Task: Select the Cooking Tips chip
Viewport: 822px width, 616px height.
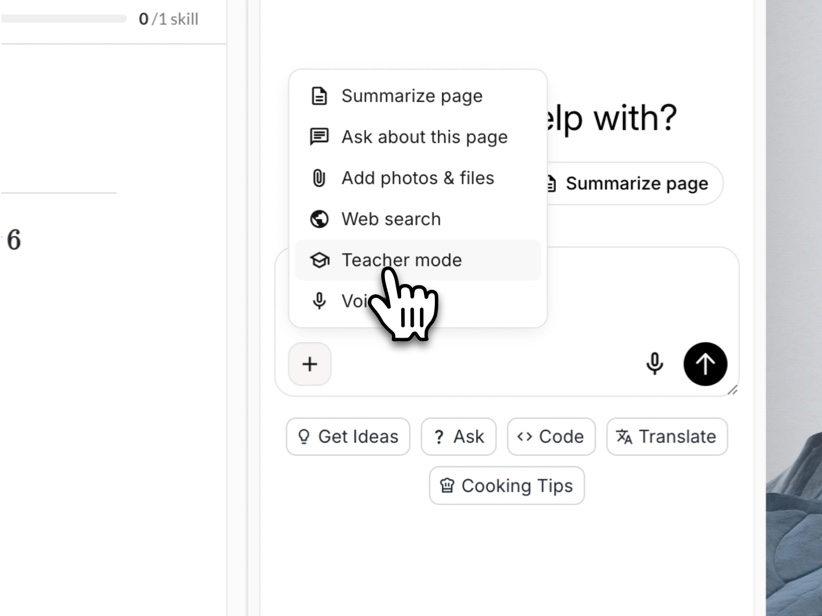Action: click(507, 486)
